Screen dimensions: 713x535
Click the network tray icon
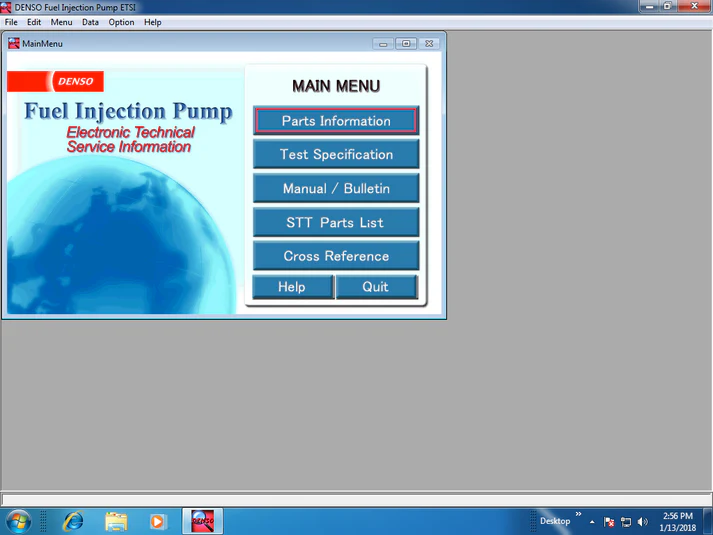click(x=626, y=522)
